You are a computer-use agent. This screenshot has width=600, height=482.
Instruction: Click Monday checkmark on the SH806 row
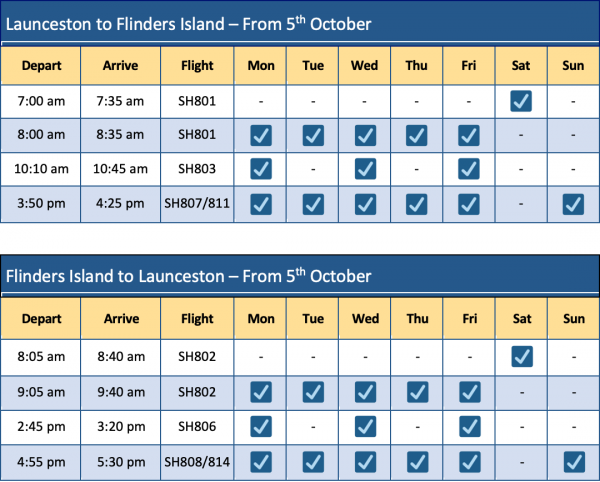click(x=261, y=424)
